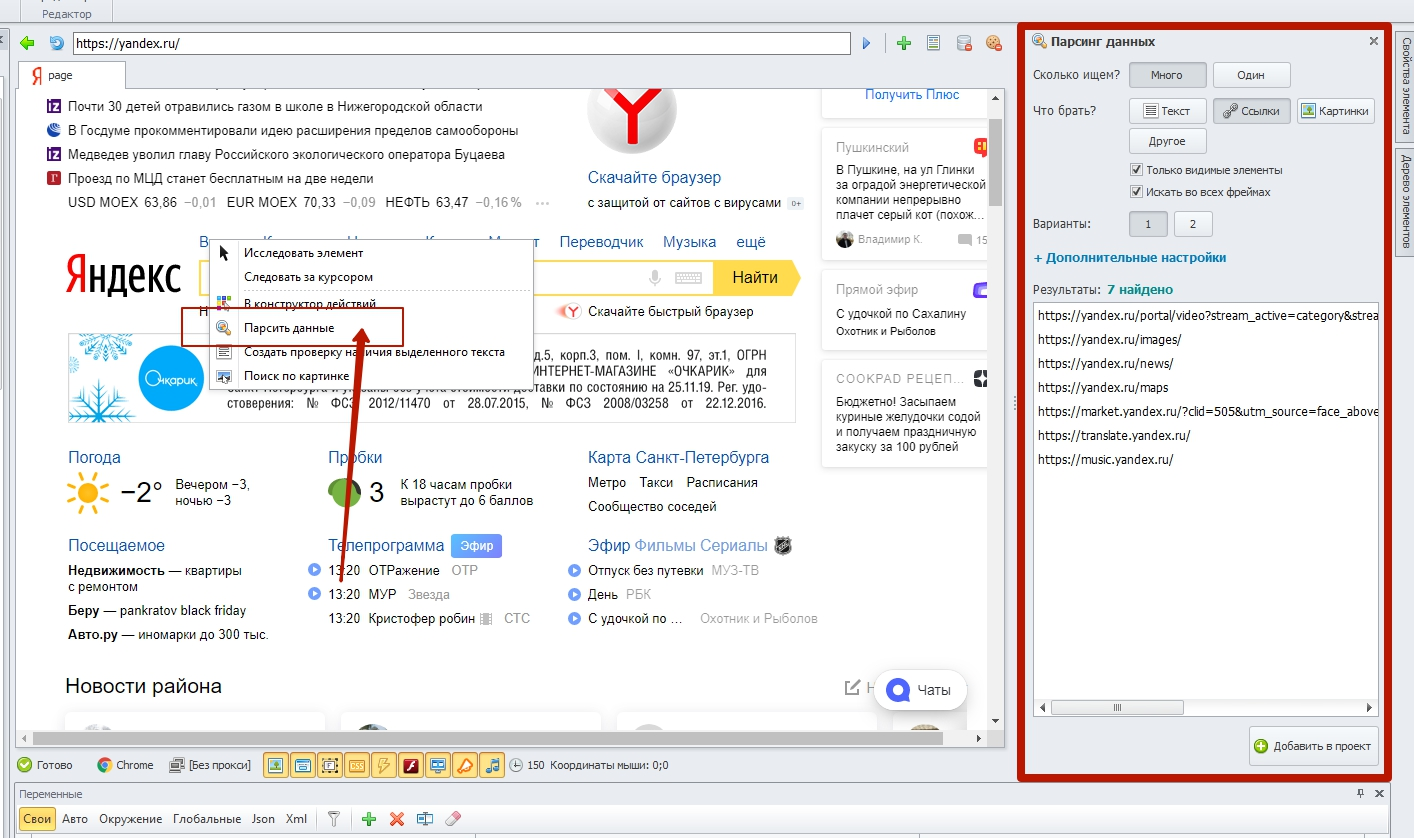
Task: Open the "Свойства элемента" side tab
Action: point(1406,87)
